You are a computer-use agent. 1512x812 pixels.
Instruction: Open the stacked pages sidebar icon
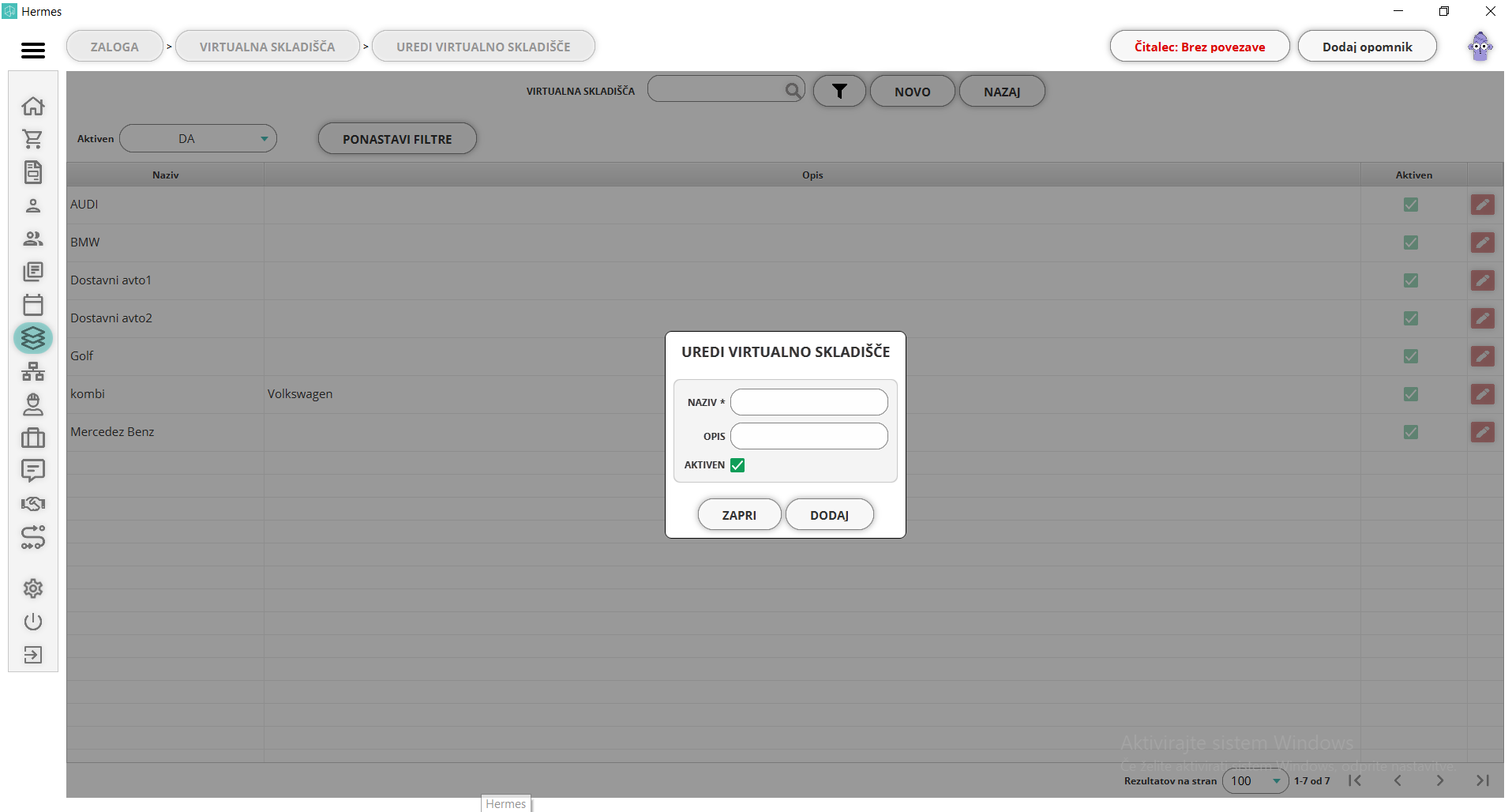point(33,272)
